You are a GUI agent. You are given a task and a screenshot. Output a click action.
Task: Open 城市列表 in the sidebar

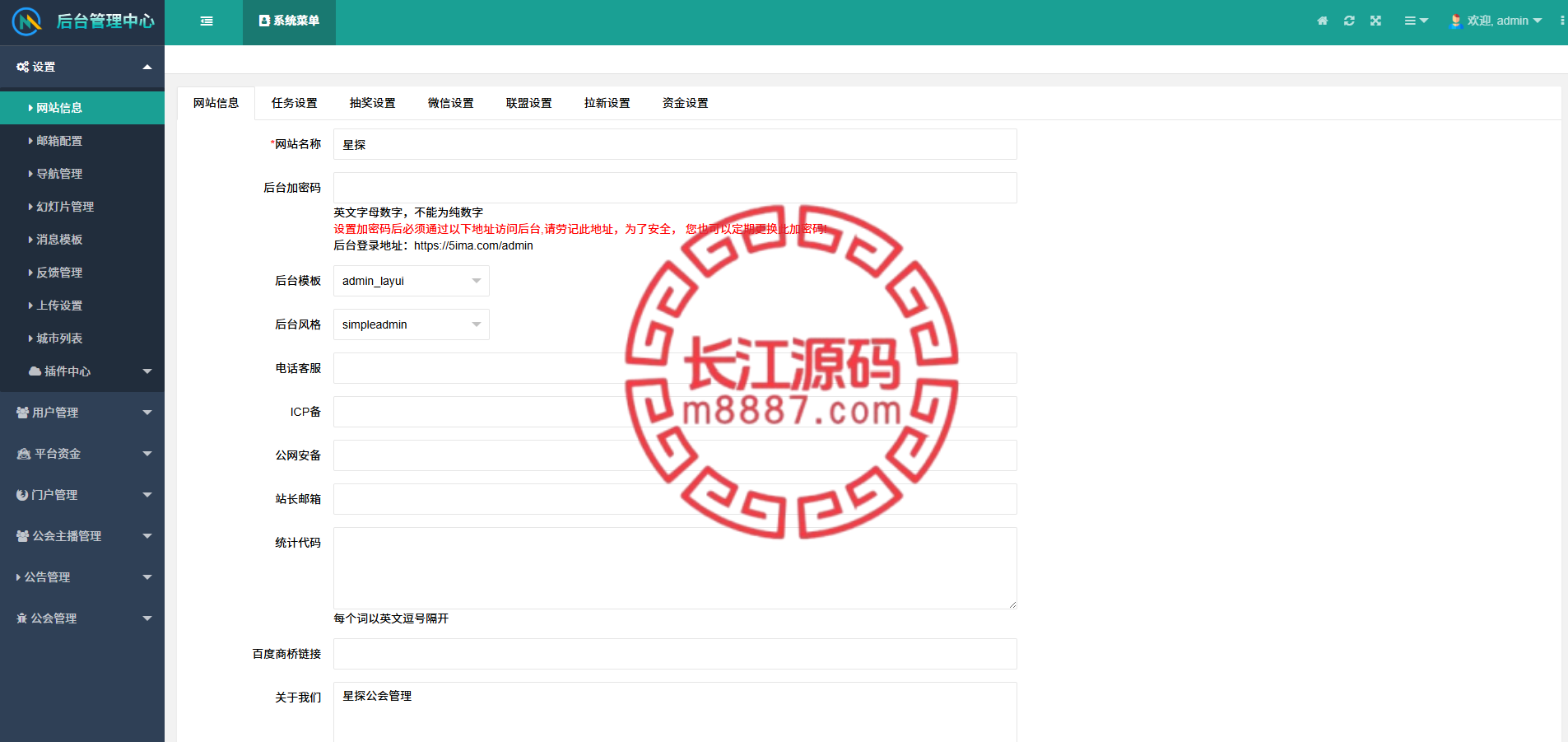point(82,338)
